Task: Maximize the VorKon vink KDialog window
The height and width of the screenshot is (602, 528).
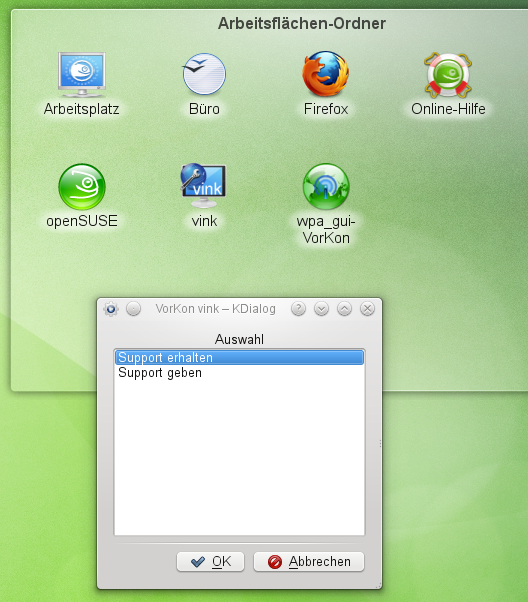Action: 344,308
